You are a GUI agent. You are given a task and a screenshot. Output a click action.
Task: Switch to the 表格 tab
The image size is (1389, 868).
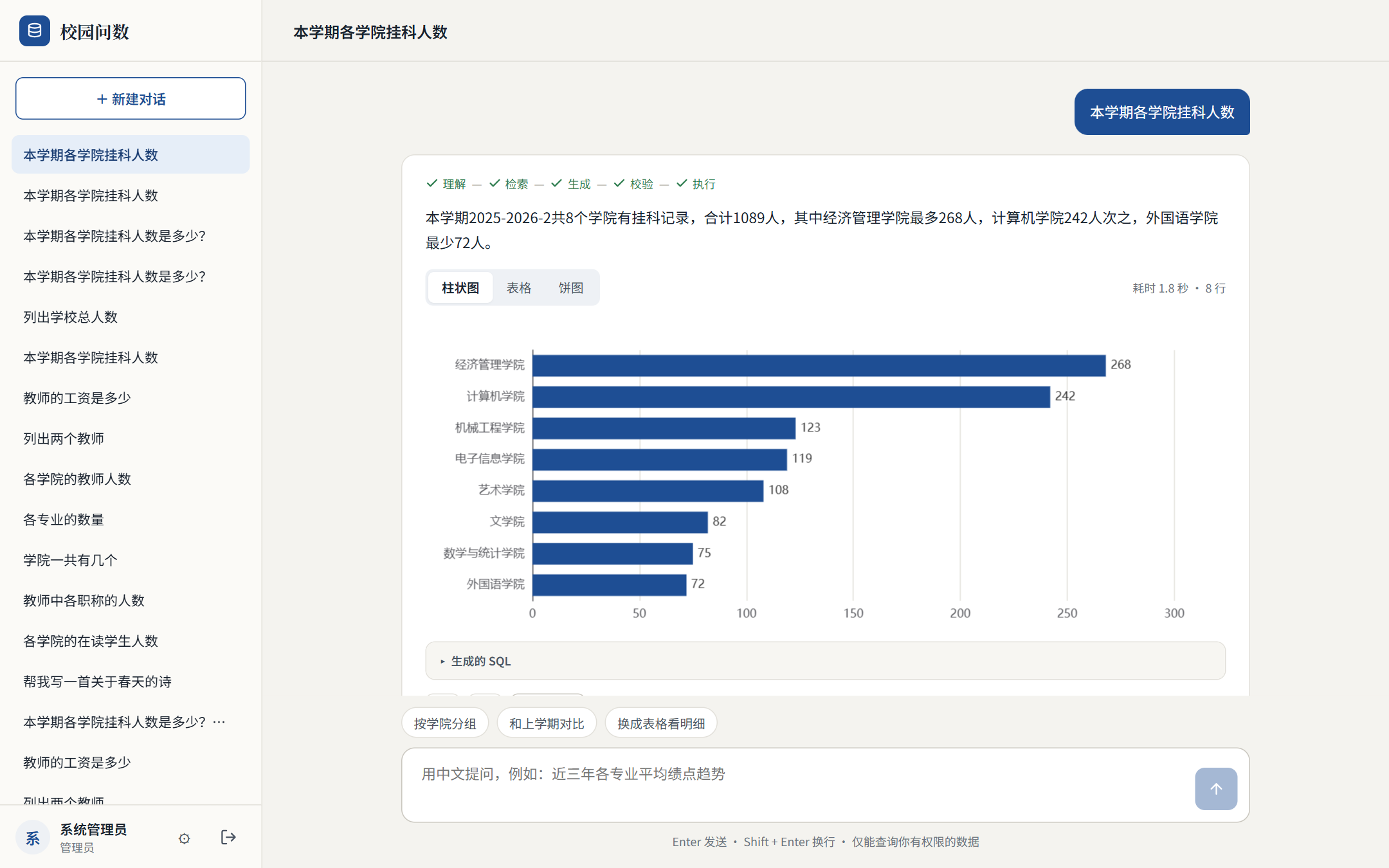pyautogui.click(x=518, y=287)
